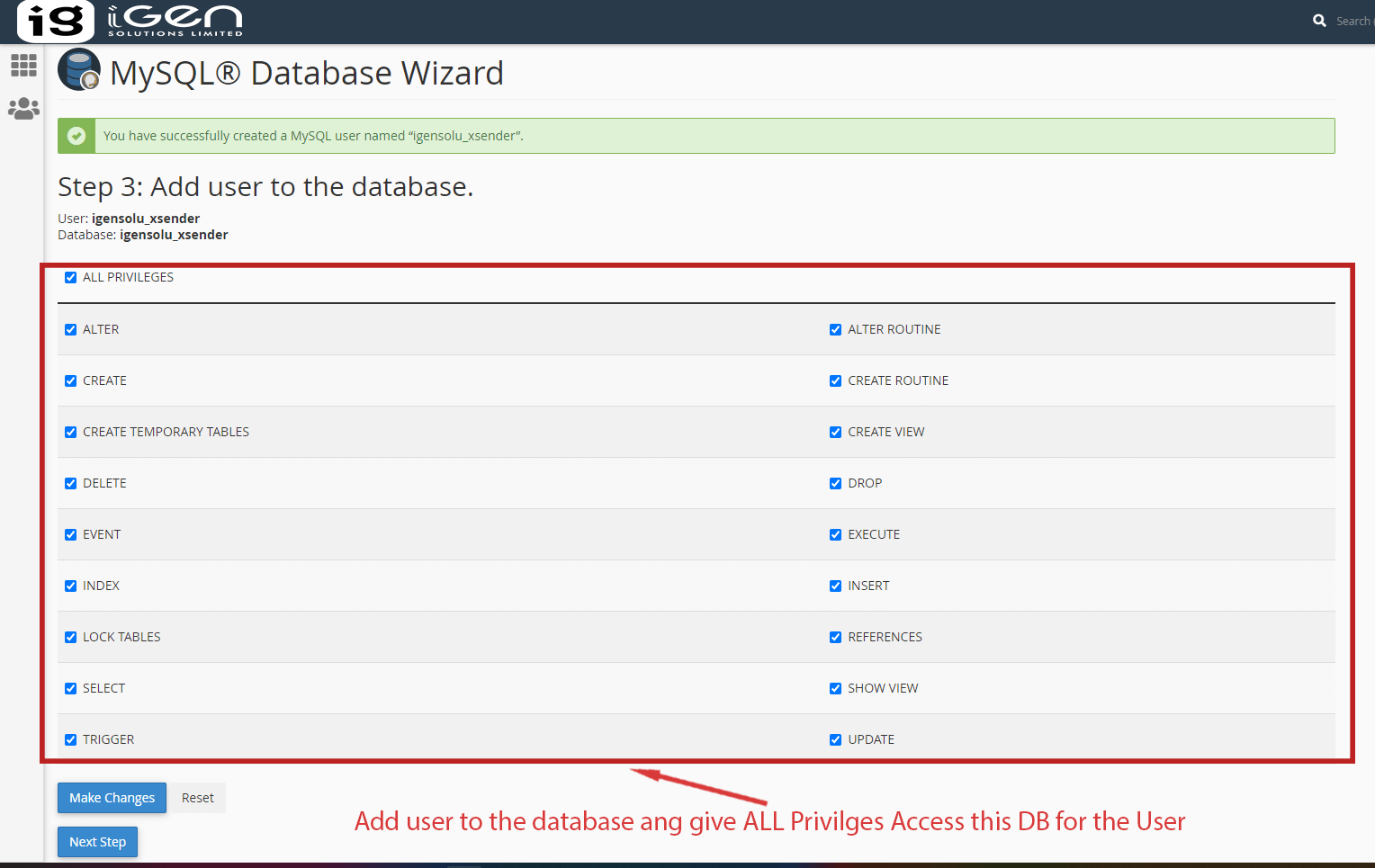Focus the Search input field
This screenshot has width=1375, height=868.
(x=1353, y=21)
